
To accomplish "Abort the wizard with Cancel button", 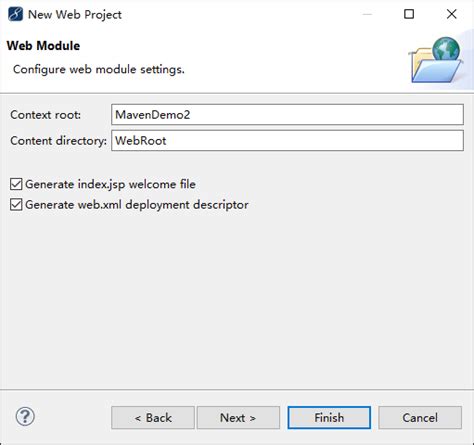I will click(x=420, y=417).
